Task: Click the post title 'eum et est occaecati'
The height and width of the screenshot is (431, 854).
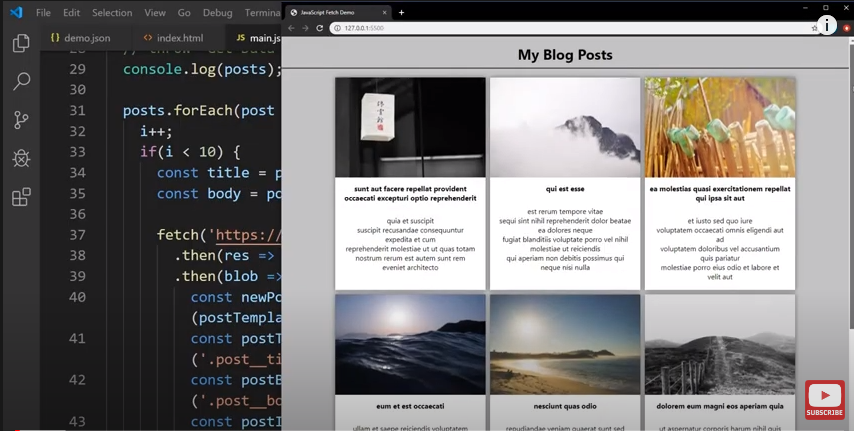Action: [x=410, y=406]
